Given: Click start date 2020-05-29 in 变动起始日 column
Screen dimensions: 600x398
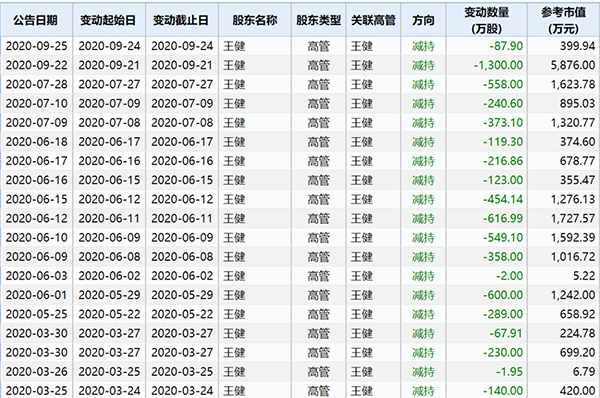Looking at the screenshot, I should coord(109,295).
